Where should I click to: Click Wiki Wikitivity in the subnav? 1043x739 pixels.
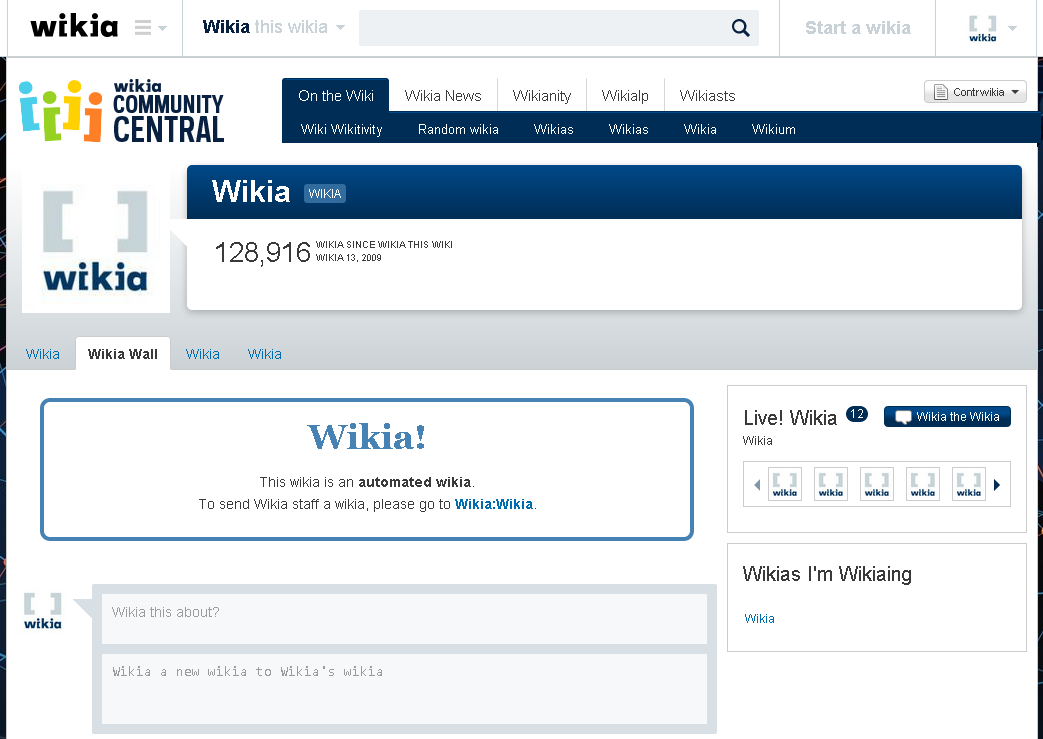click(x=341, y=129)
